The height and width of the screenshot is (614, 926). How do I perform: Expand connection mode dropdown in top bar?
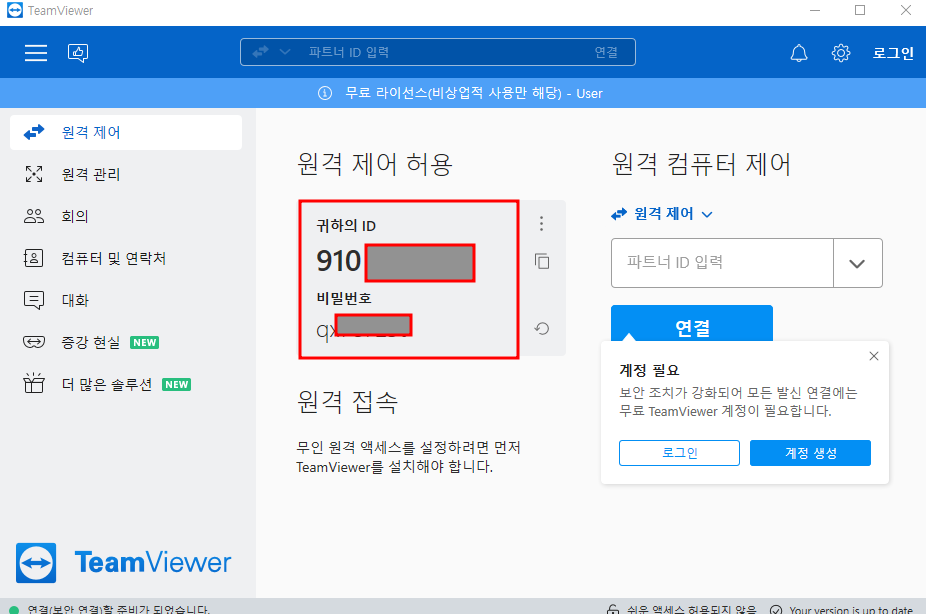[285, 52]
